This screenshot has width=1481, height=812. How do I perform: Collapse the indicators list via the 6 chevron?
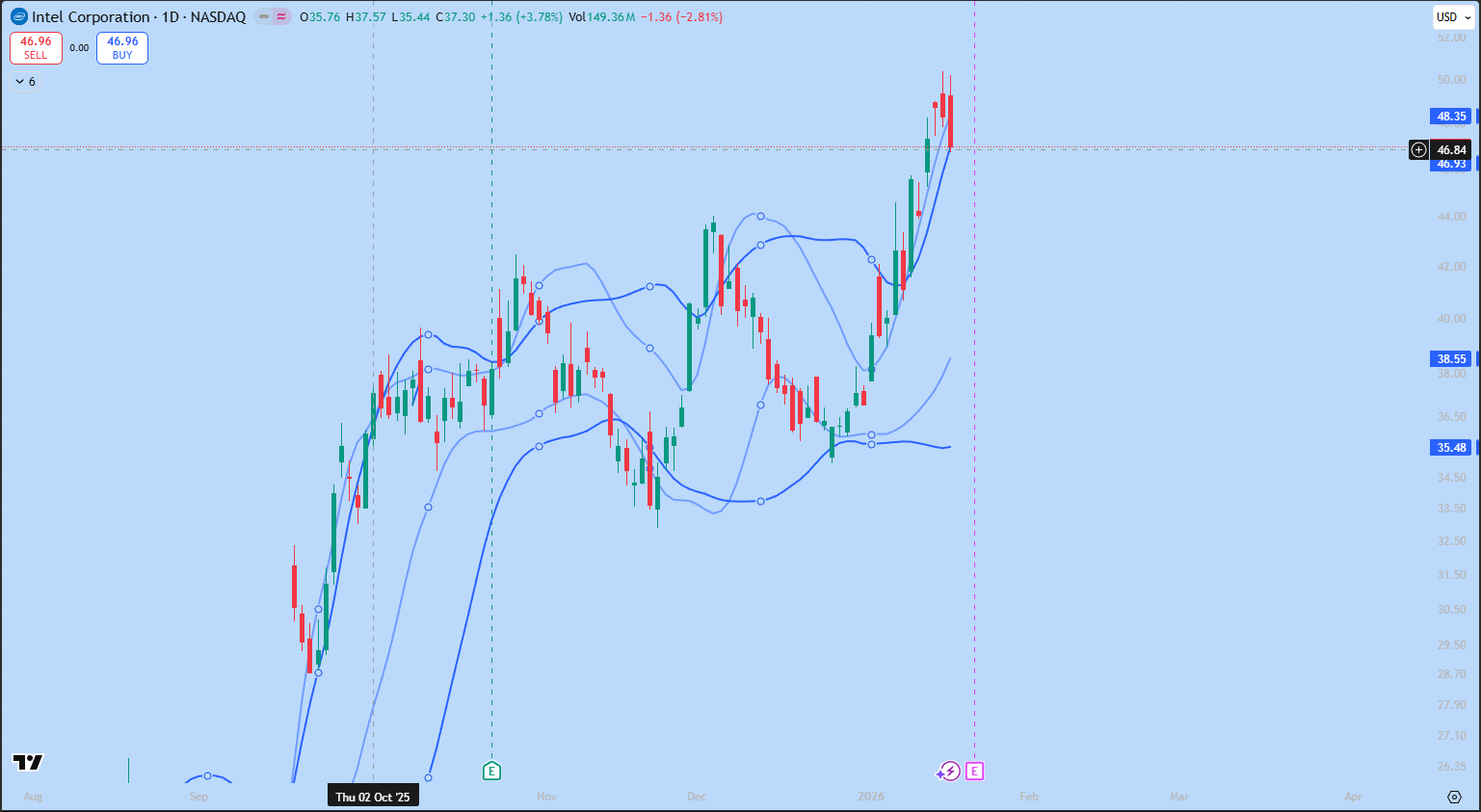click(x=23, y=81)
